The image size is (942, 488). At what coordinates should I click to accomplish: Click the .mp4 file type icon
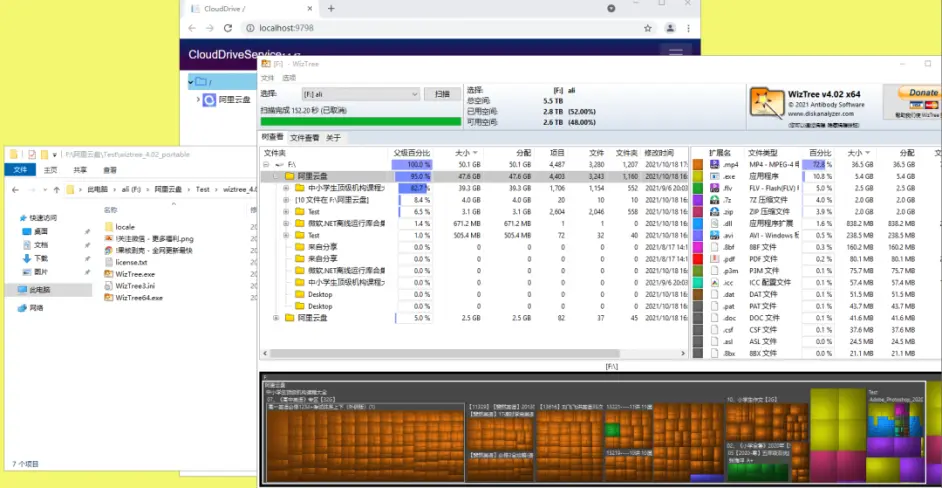click(714, 164)
